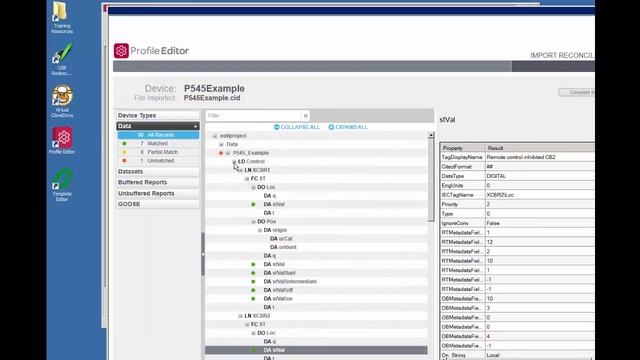Open the Template Editor desktop shortcut
The width and height of the screenshot is (640, 360).
tap(62, 186)
